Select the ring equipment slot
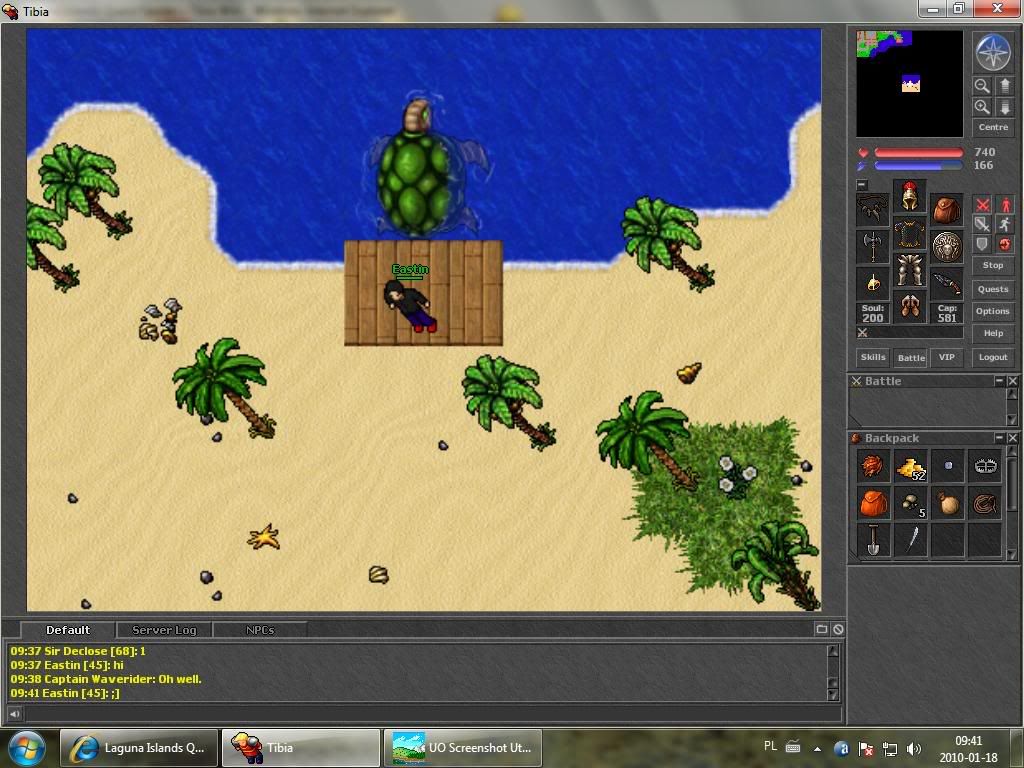The height and width of the screenshot is (768, 1024). coord(872,283)
